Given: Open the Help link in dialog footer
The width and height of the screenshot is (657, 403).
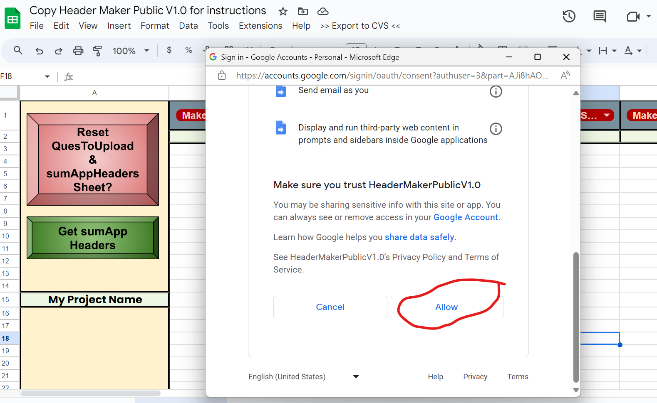Looking at the screenshot, I should [435, 376].
